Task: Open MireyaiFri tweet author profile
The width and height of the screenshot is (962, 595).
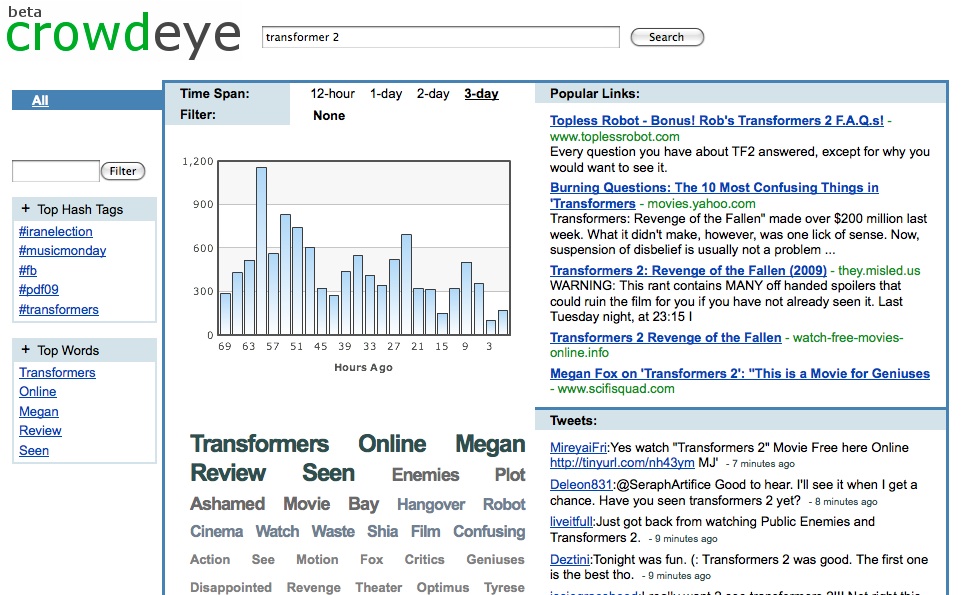Action: point(579,448)
